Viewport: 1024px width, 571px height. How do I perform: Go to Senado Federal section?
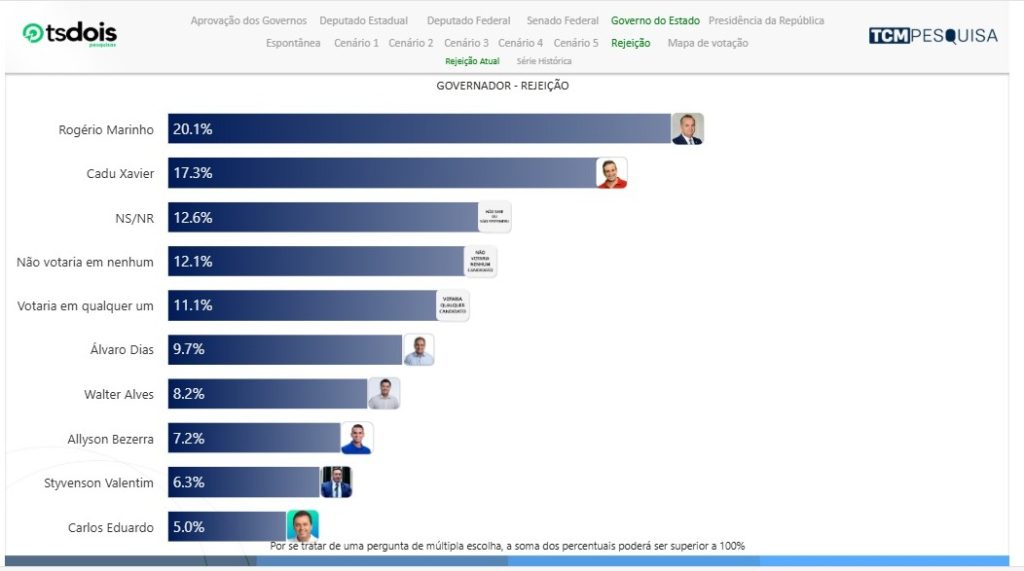[563, 21]
